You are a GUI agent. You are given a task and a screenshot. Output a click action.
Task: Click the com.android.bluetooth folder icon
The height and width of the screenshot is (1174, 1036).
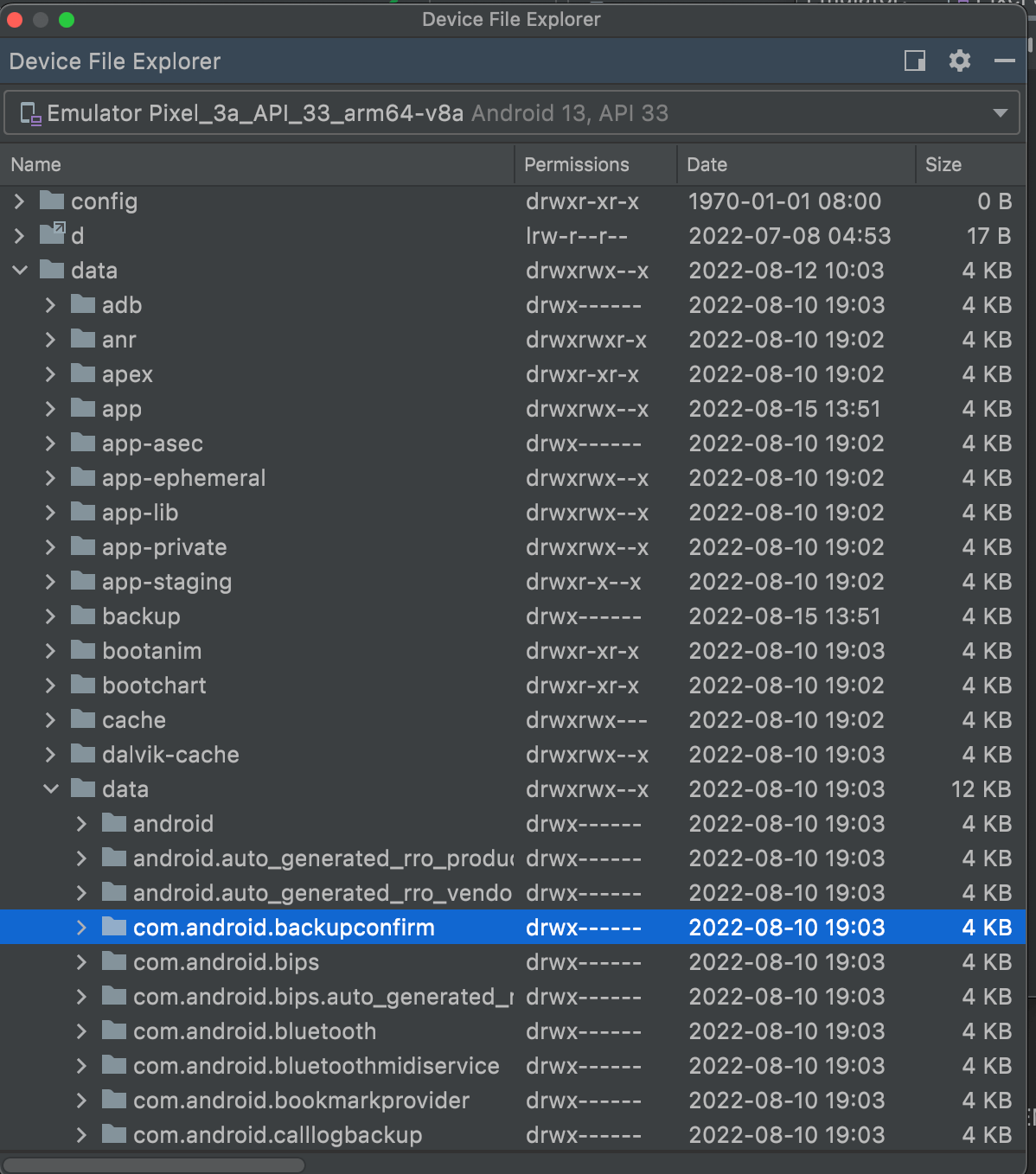click(x=114, y=1030)
